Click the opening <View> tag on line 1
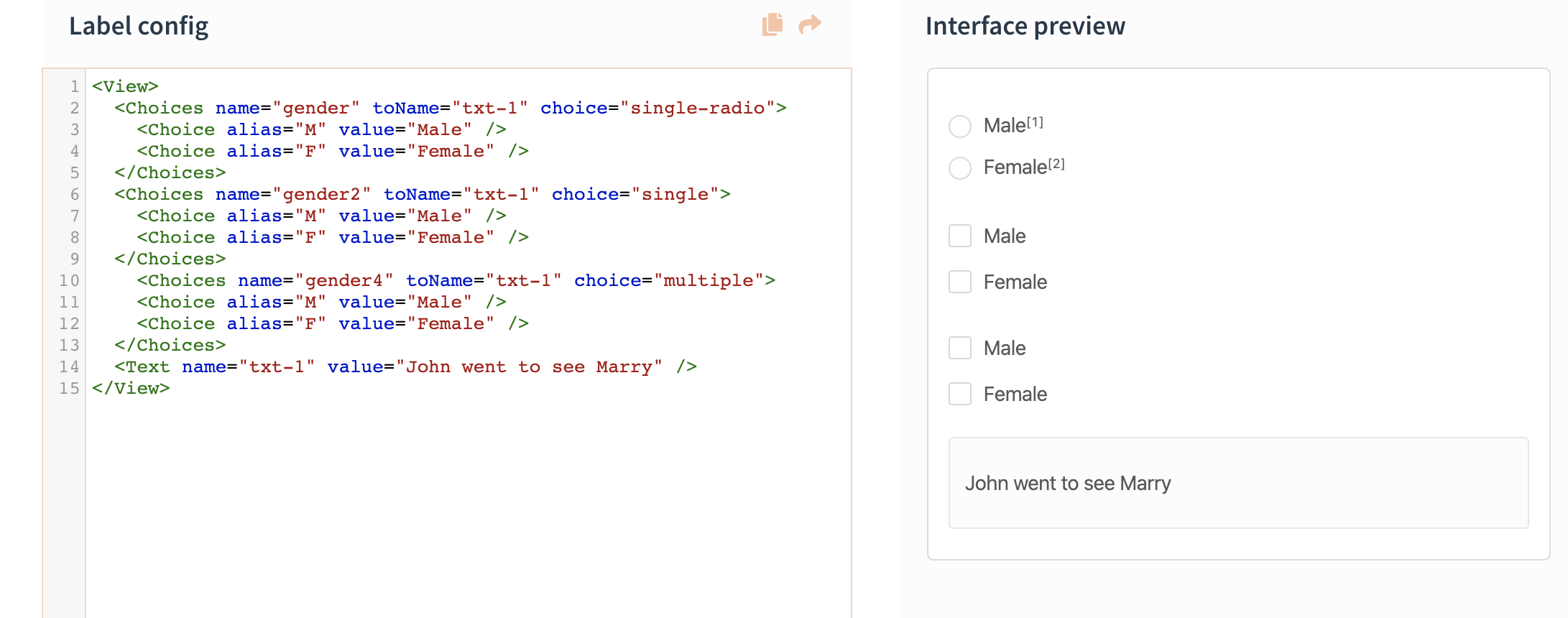This screenshot has width=1568, height=618. [125, 86]
